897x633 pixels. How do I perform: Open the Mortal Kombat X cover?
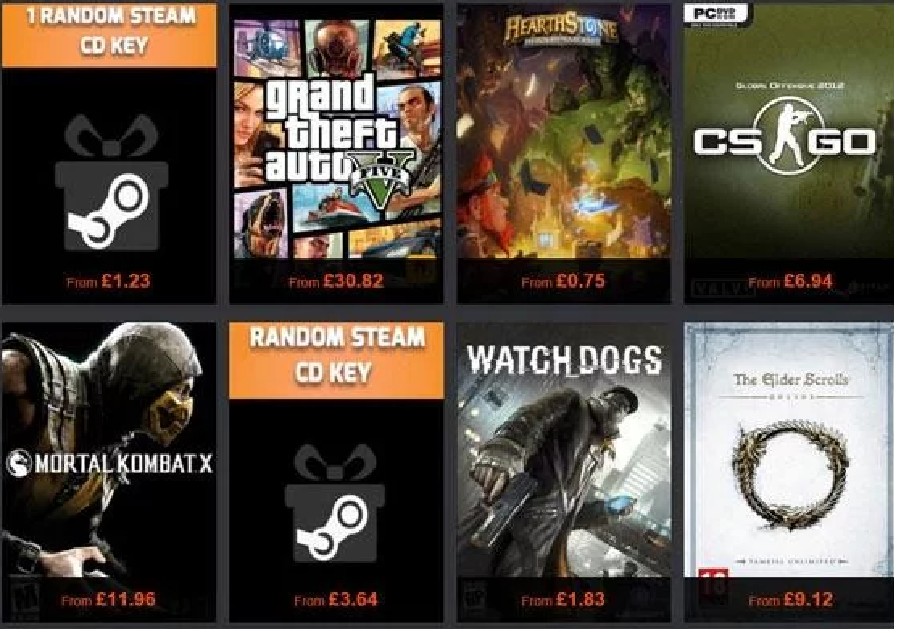109,452
